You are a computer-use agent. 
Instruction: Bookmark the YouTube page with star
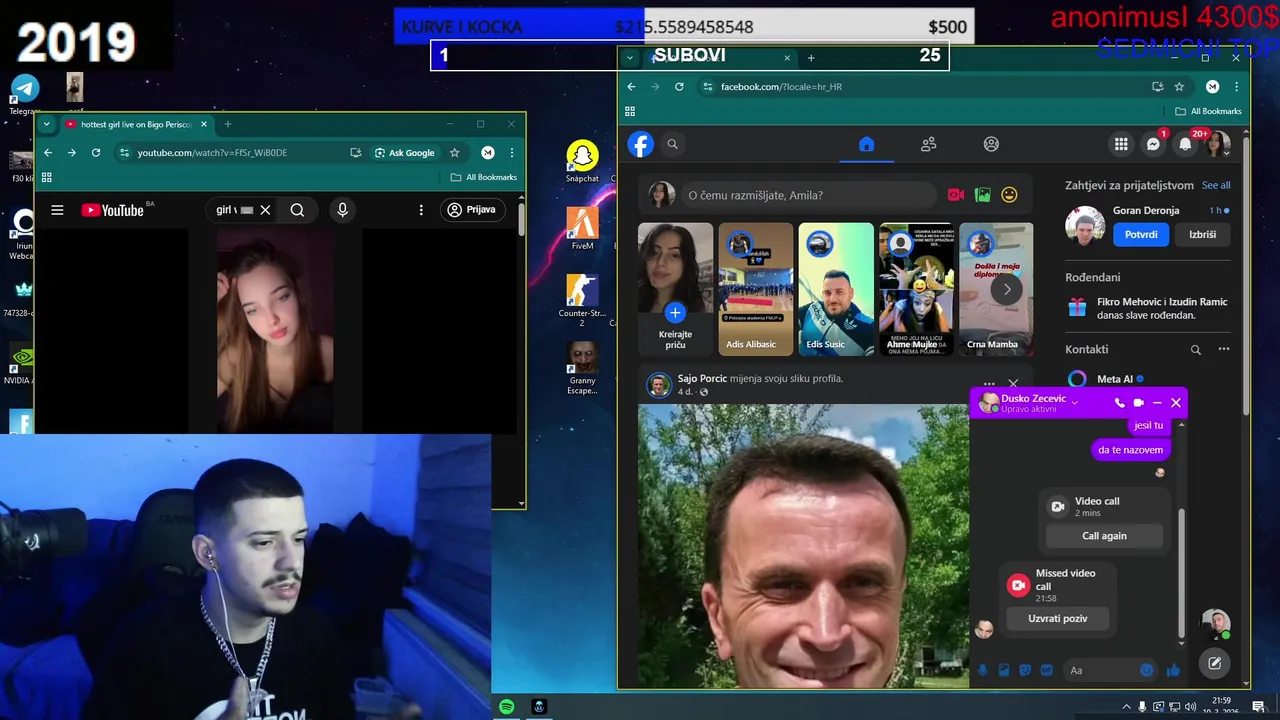454,153
